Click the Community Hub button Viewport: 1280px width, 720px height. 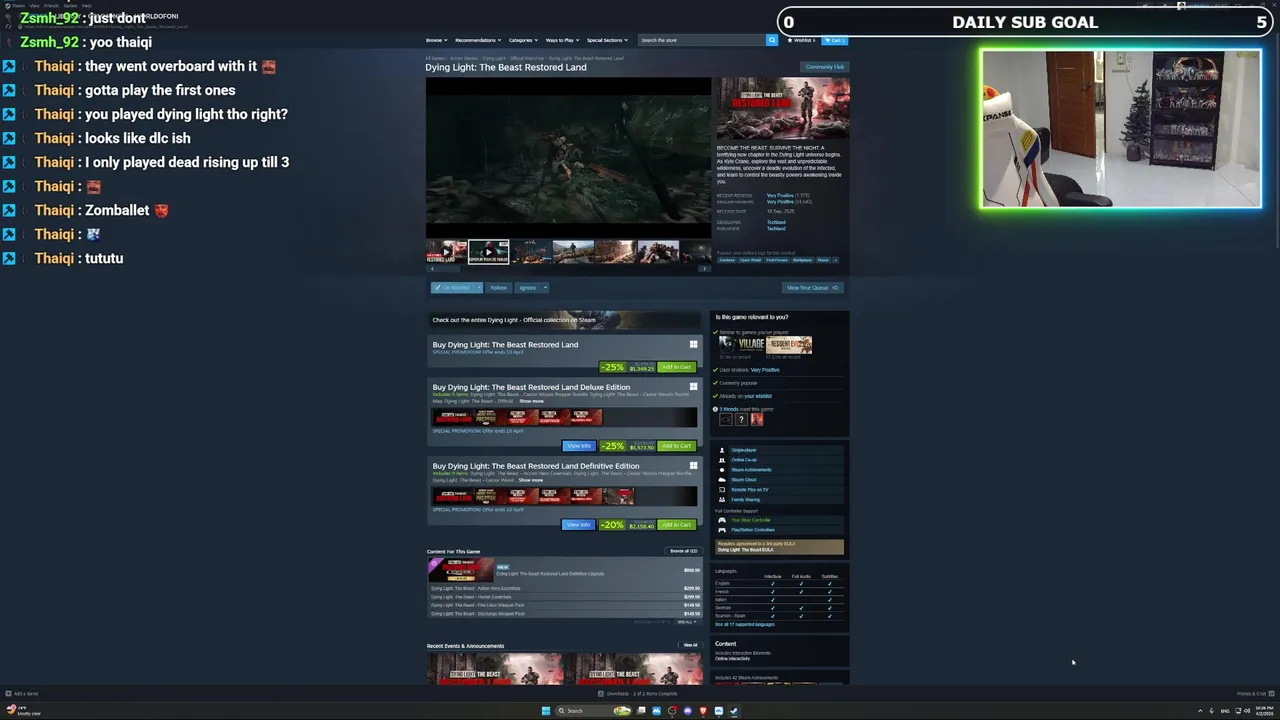(x=824, y=67)
